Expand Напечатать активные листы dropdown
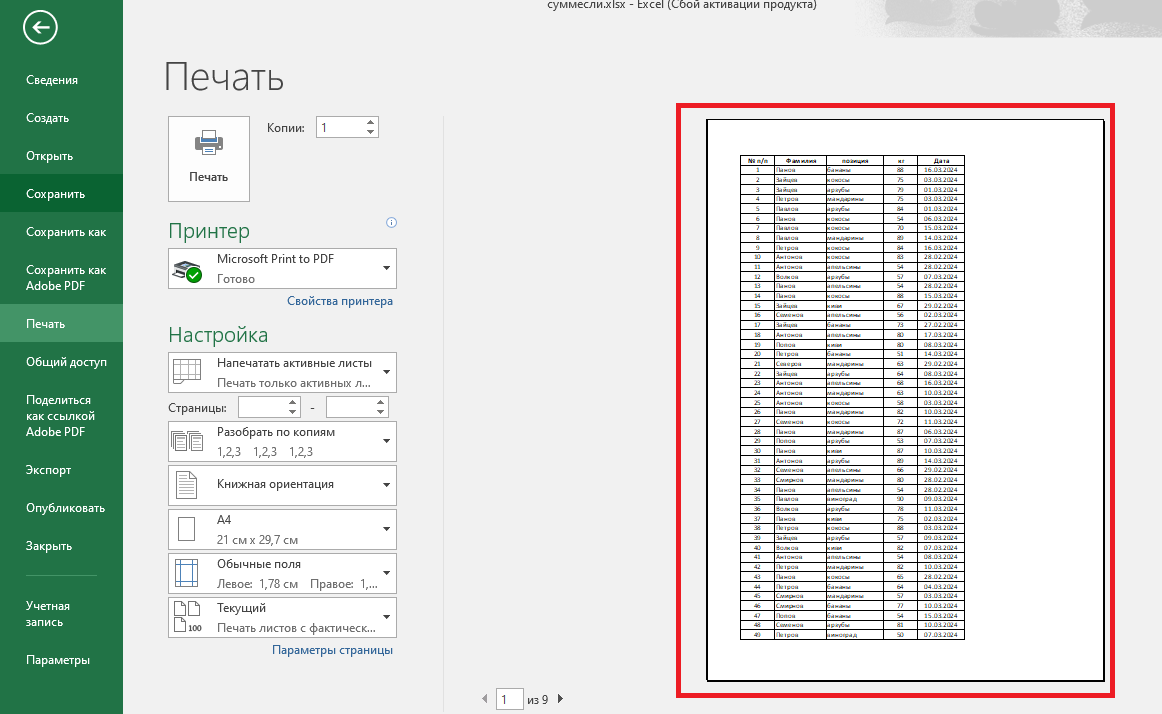This screenshot has width=1162, height=714. click(282, 372)
